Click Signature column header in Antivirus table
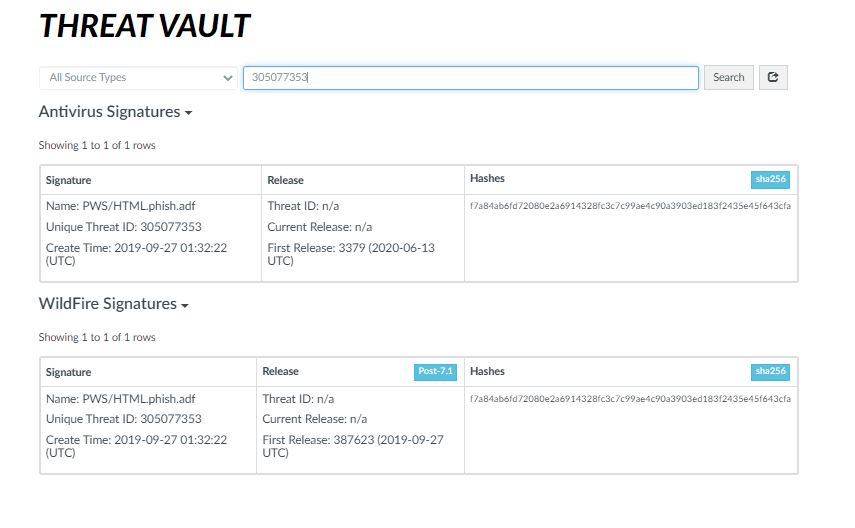 pyautogui.click(x=69, y=180)
